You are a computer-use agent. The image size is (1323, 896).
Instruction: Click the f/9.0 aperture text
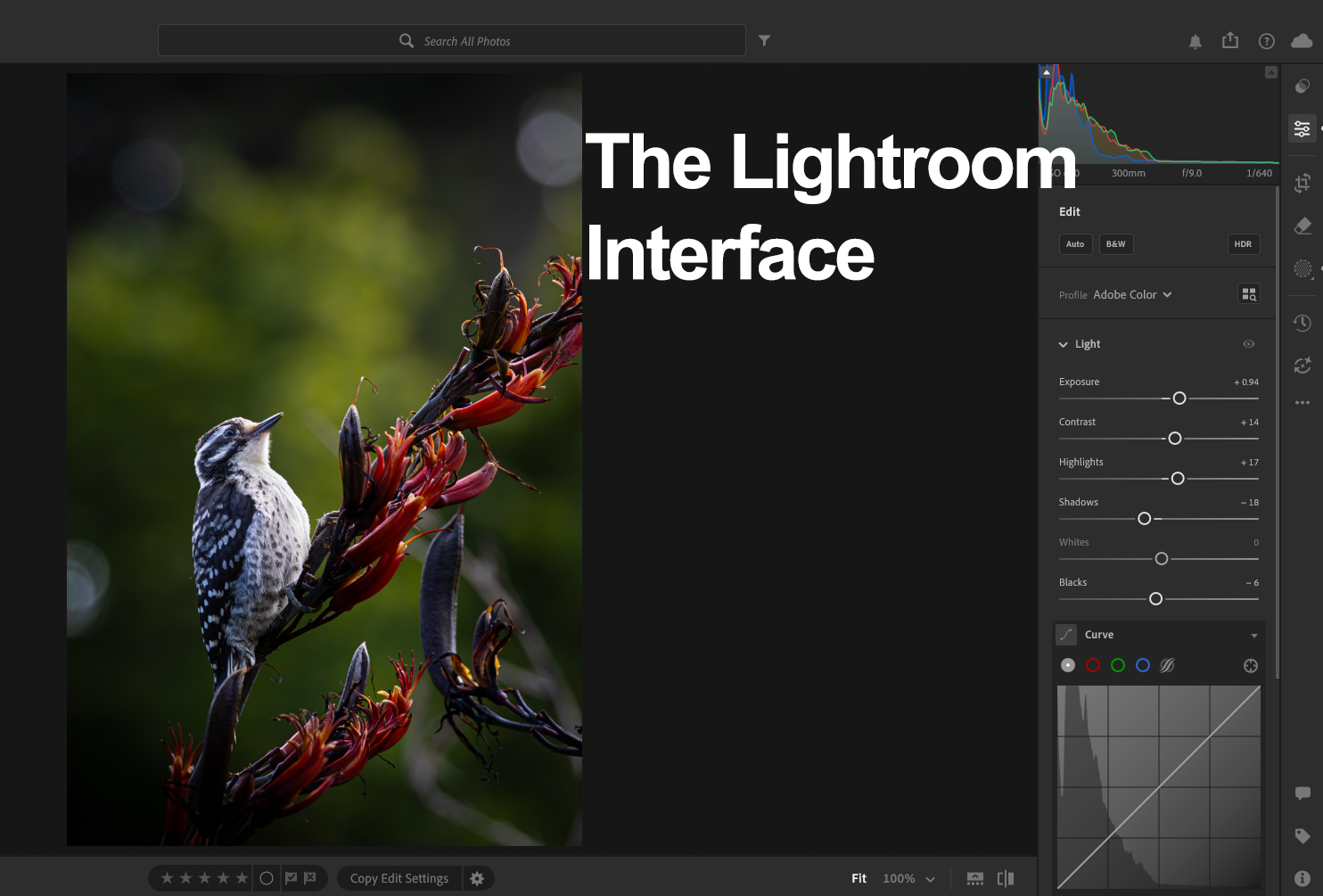(1192, 173)
